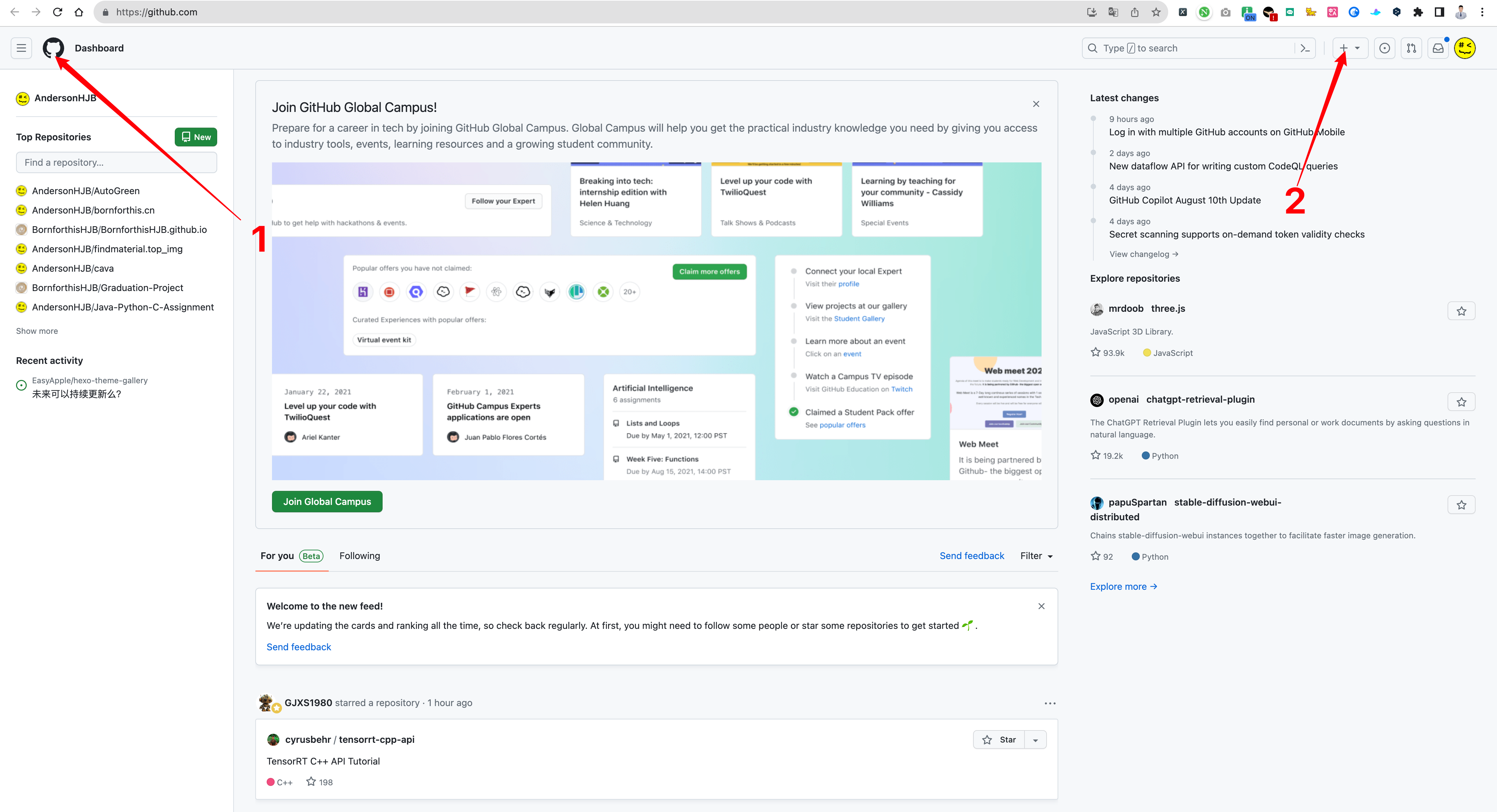The height and width of the screenshot is (812, 1497).
Task: Go to browser home page
Action: (x=79, y=12)
